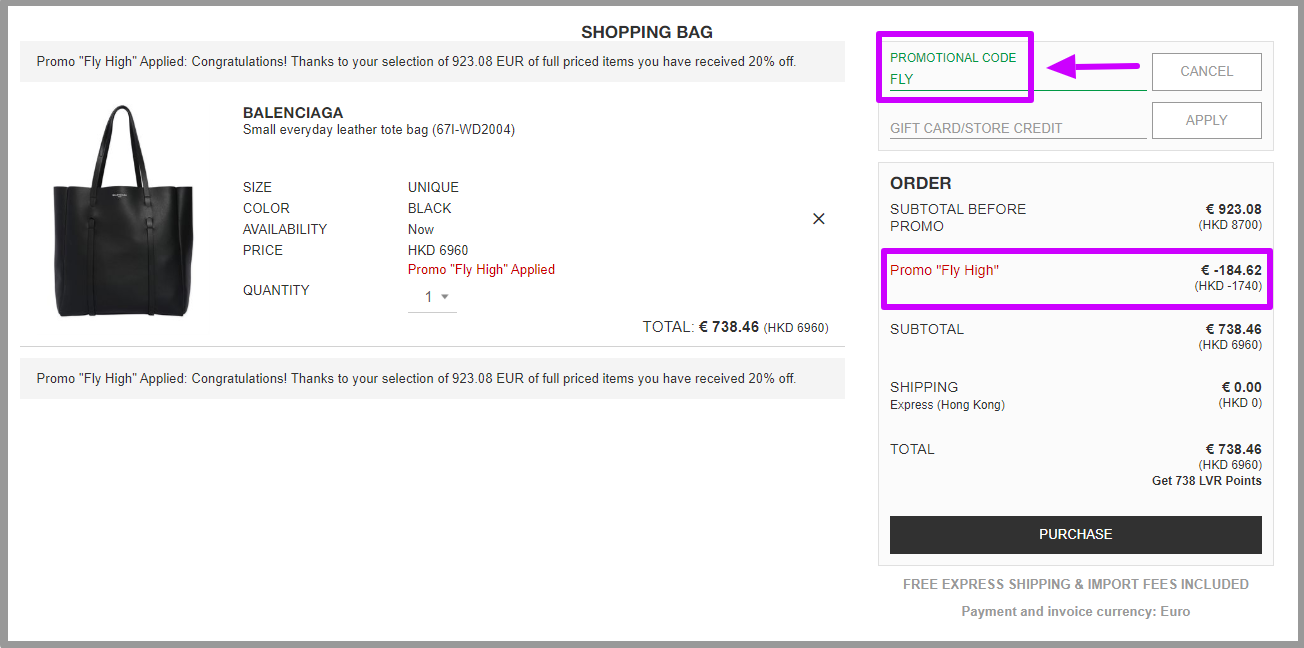Click the € -184.62 promo discount amount
The width and height of the screenshot is (1304, 648).
pos(1231,270)
